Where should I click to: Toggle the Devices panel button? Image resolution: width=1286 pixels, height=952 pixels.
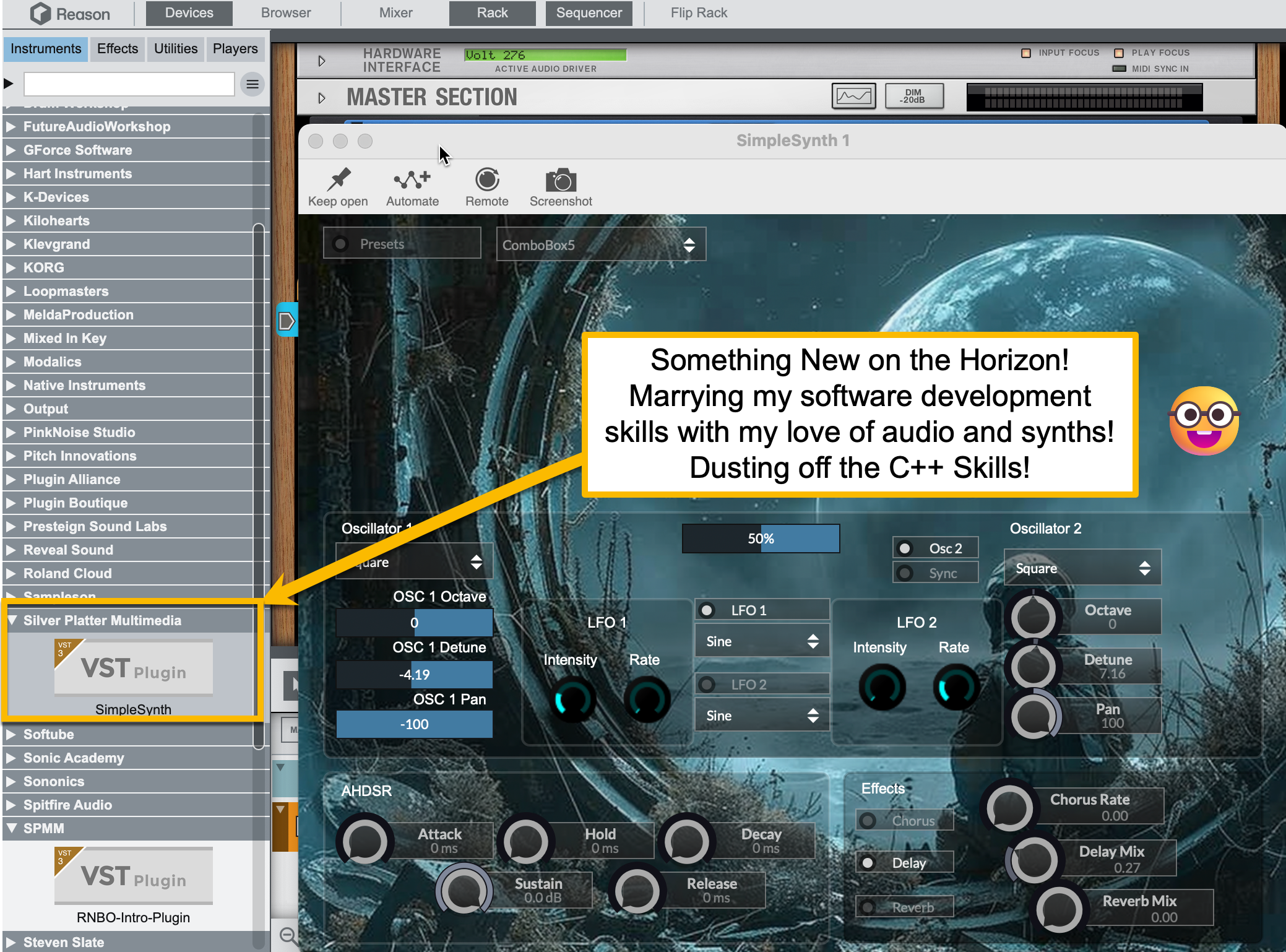189,13
